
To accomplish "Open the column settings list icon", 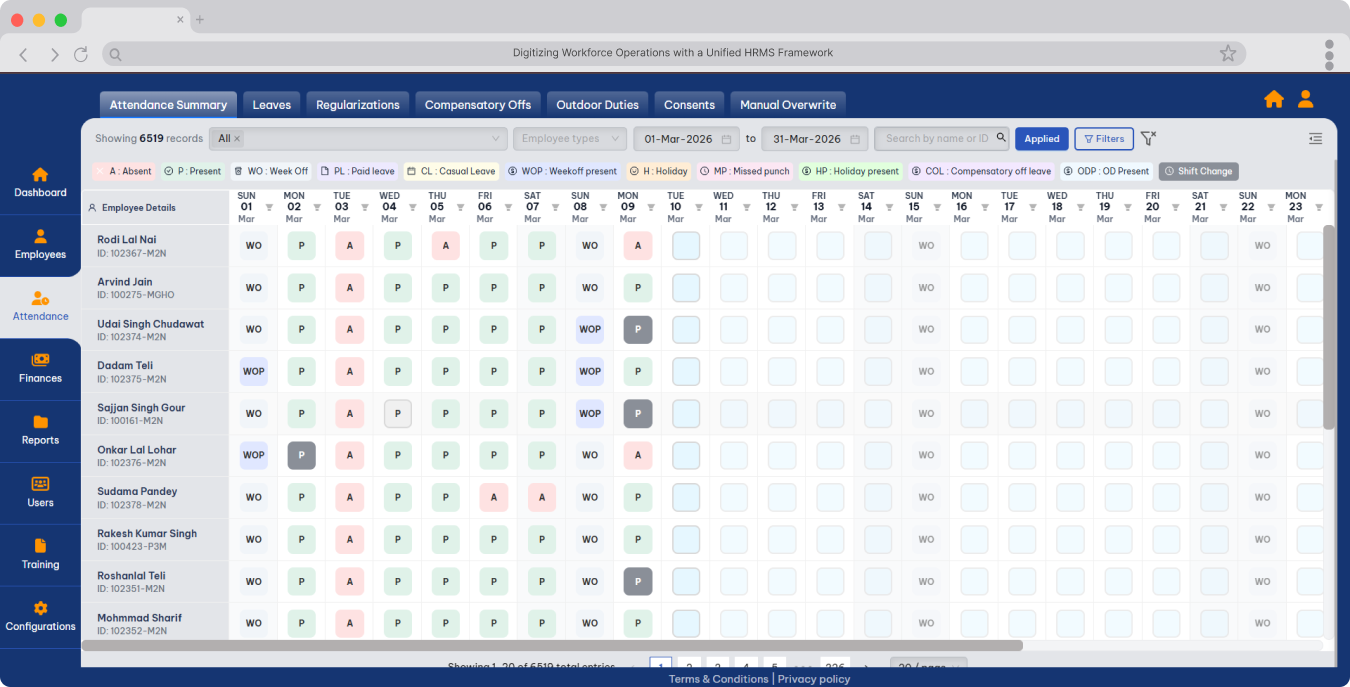I will [x=1315, y=139].
